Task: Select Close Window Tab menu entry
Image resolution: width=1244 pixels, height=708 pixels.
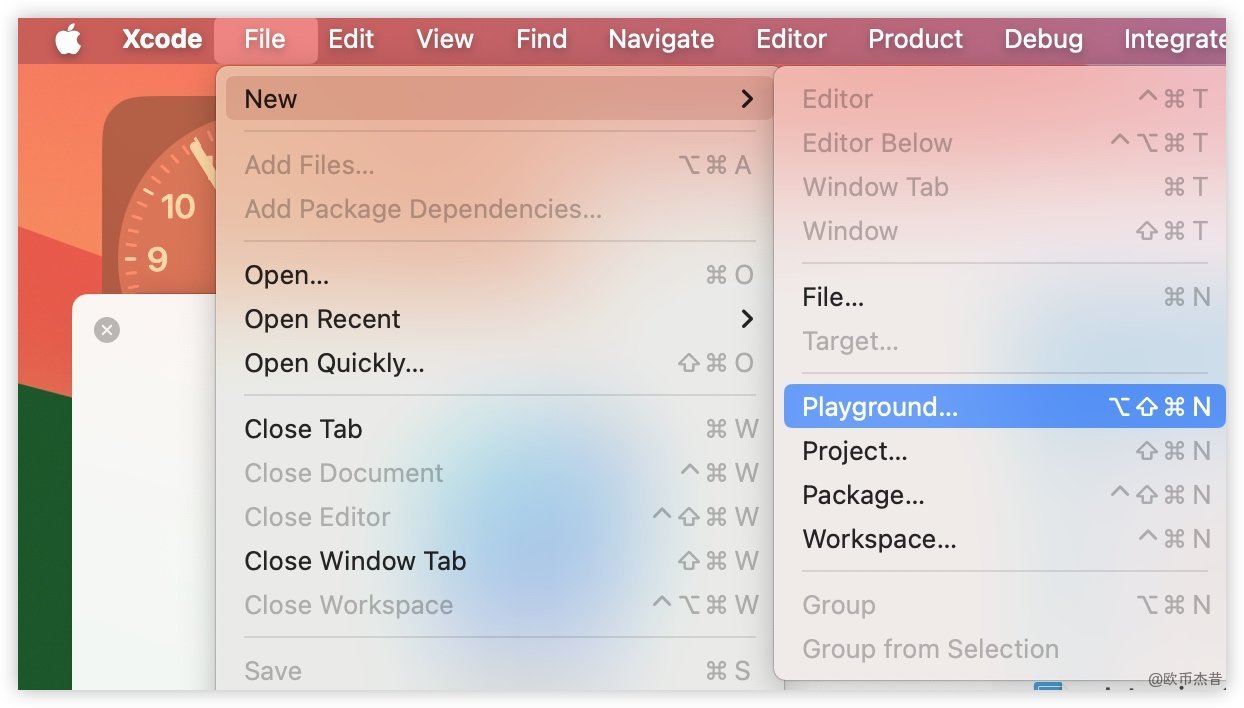Action: [355, 561]
